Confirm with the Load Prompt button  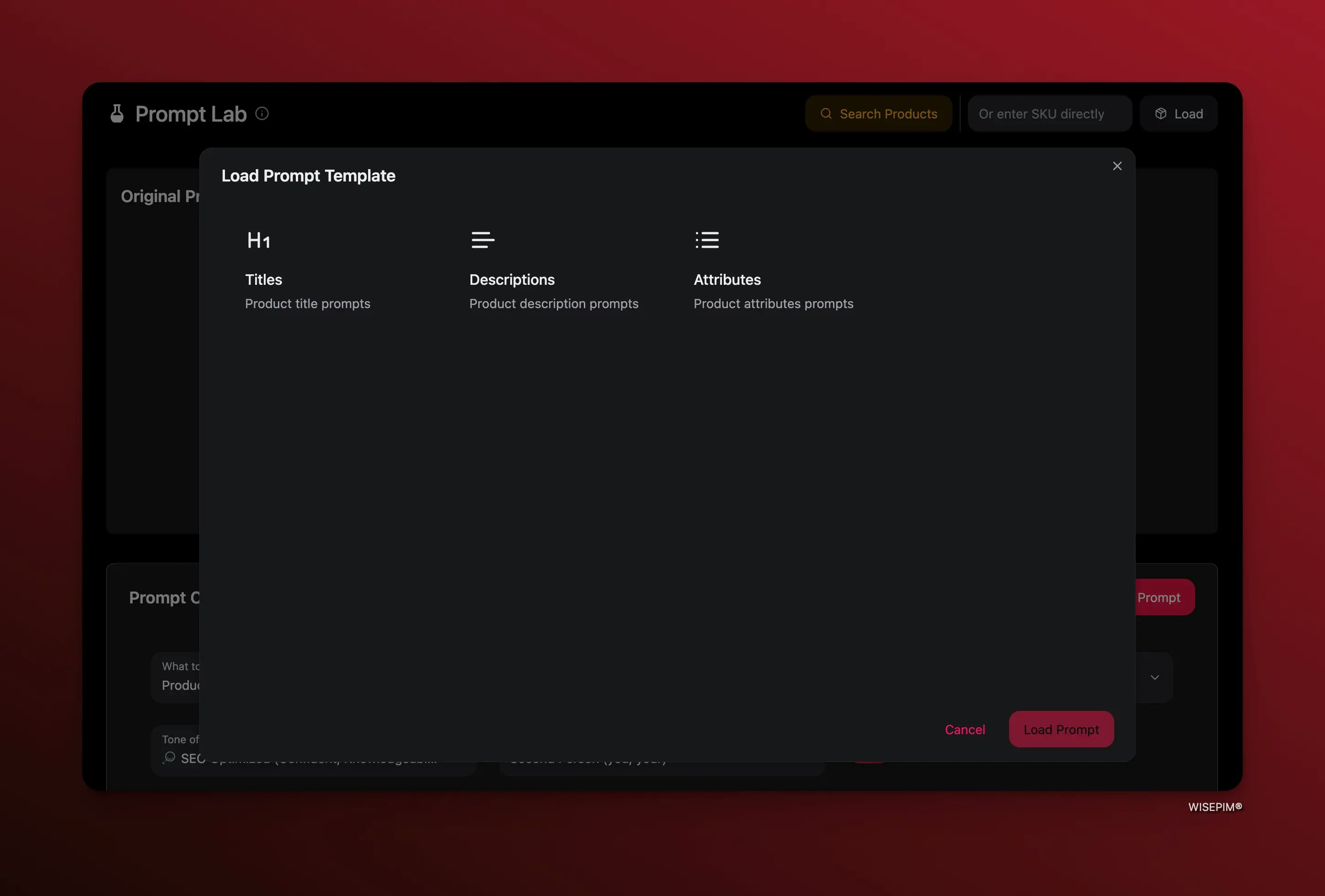(1061, 729)
